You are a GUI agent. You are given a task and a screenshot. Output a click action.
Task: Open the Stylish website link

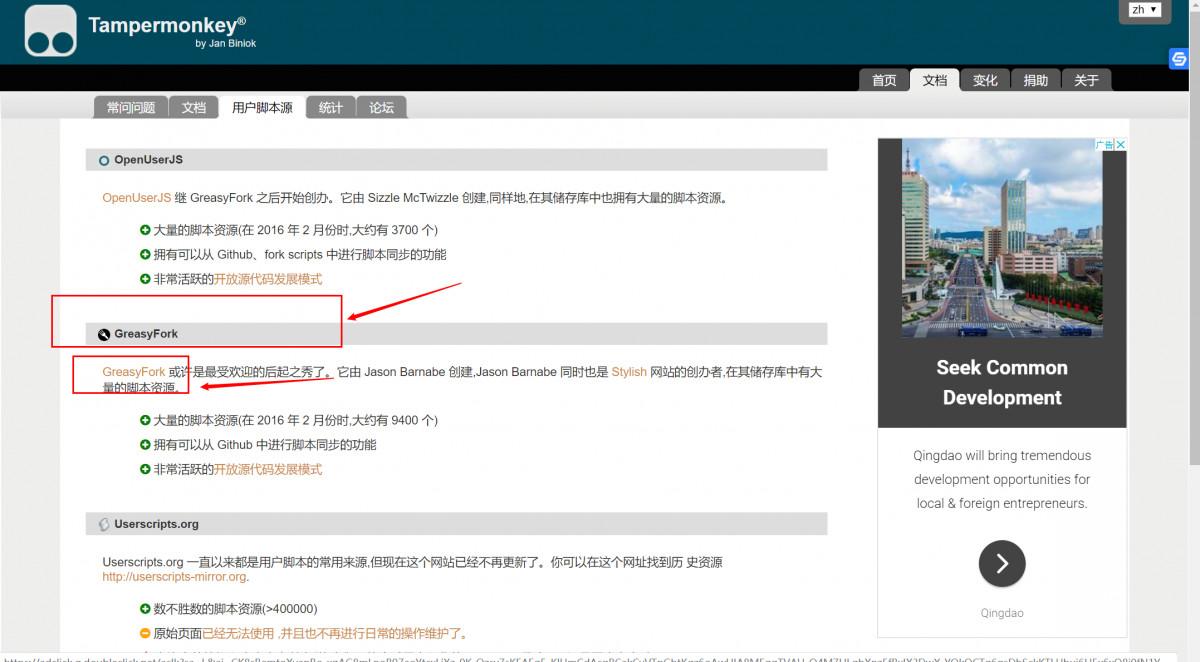click(629, 372)
